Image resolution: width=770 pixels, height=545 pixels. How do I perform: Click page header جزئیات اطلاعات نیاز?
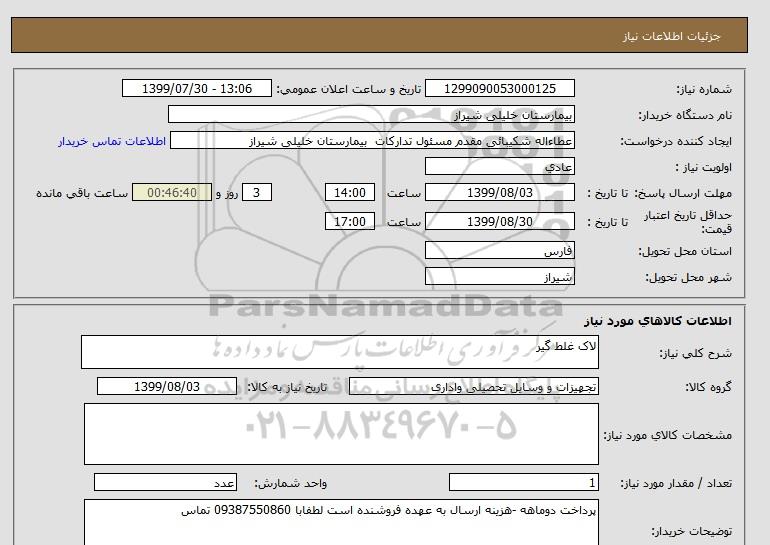[671, 36]
